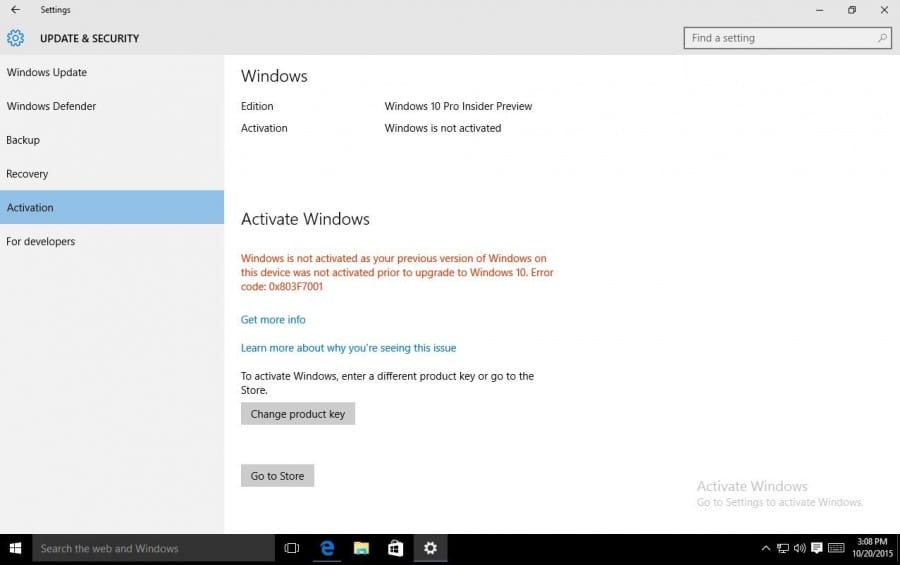
Task: Click the back arrow in Settings
Action: coord(15,10)
